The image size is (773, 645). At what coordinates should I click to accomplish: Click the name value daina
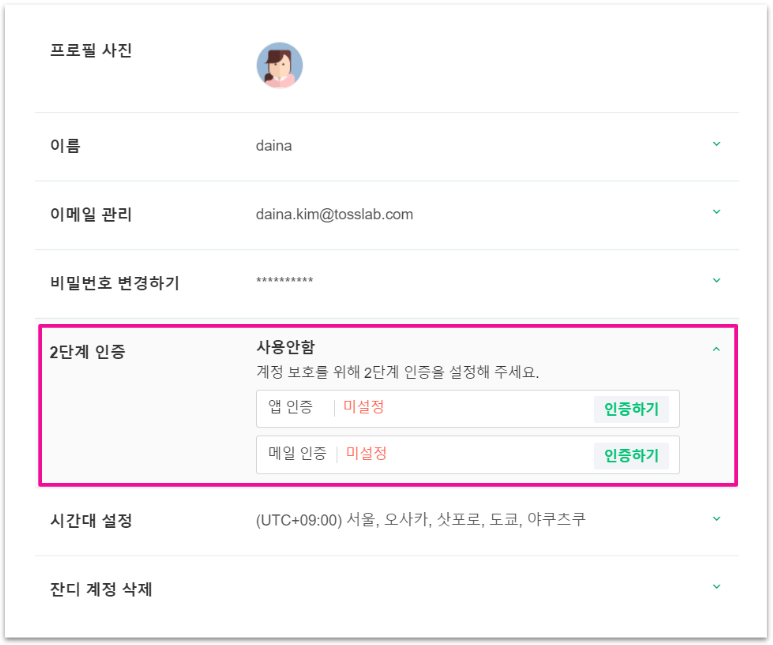click(x=274, y=146)
